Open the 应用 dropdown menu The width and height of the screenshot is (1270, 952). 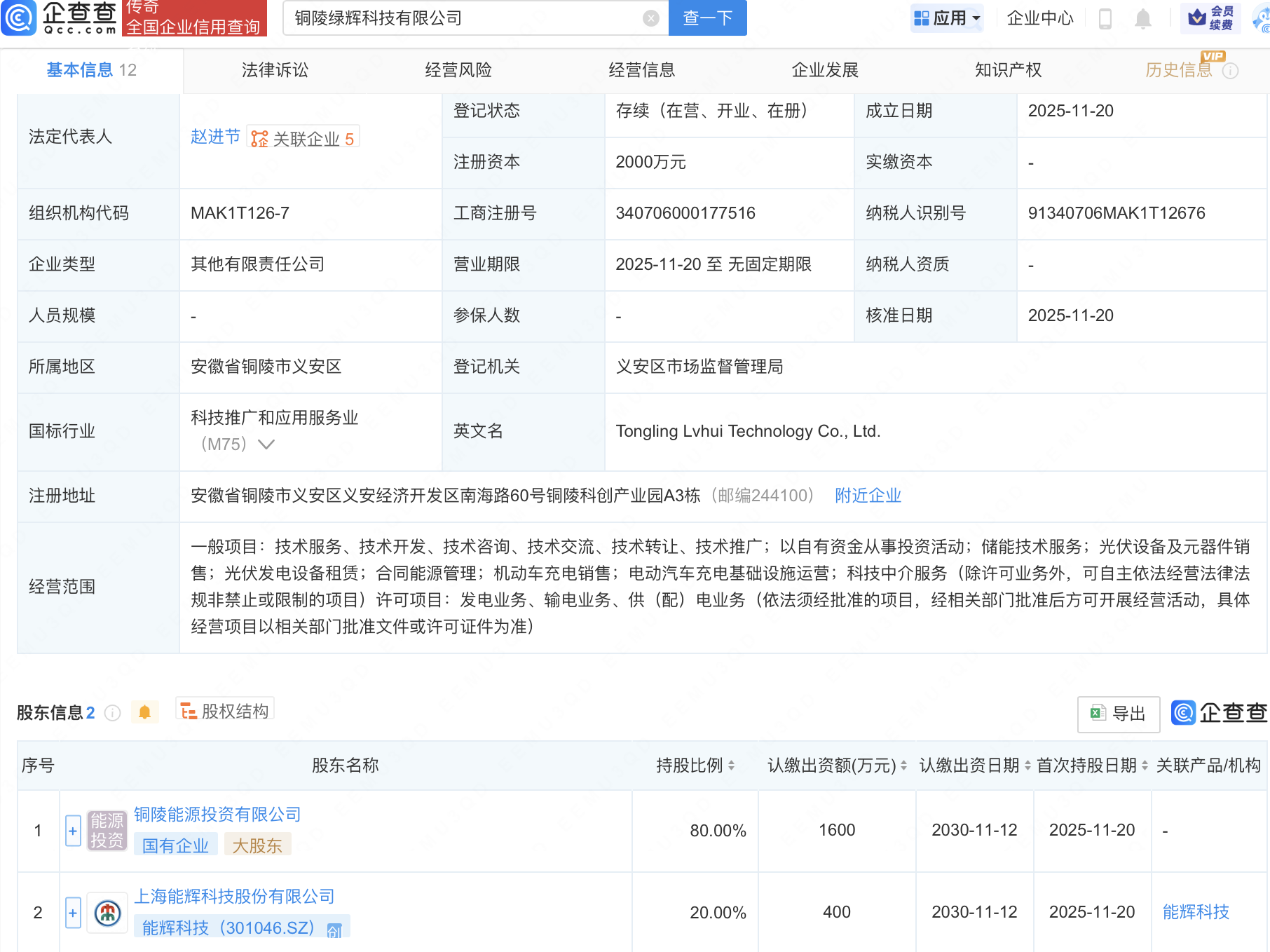click(x=948, y=18)
